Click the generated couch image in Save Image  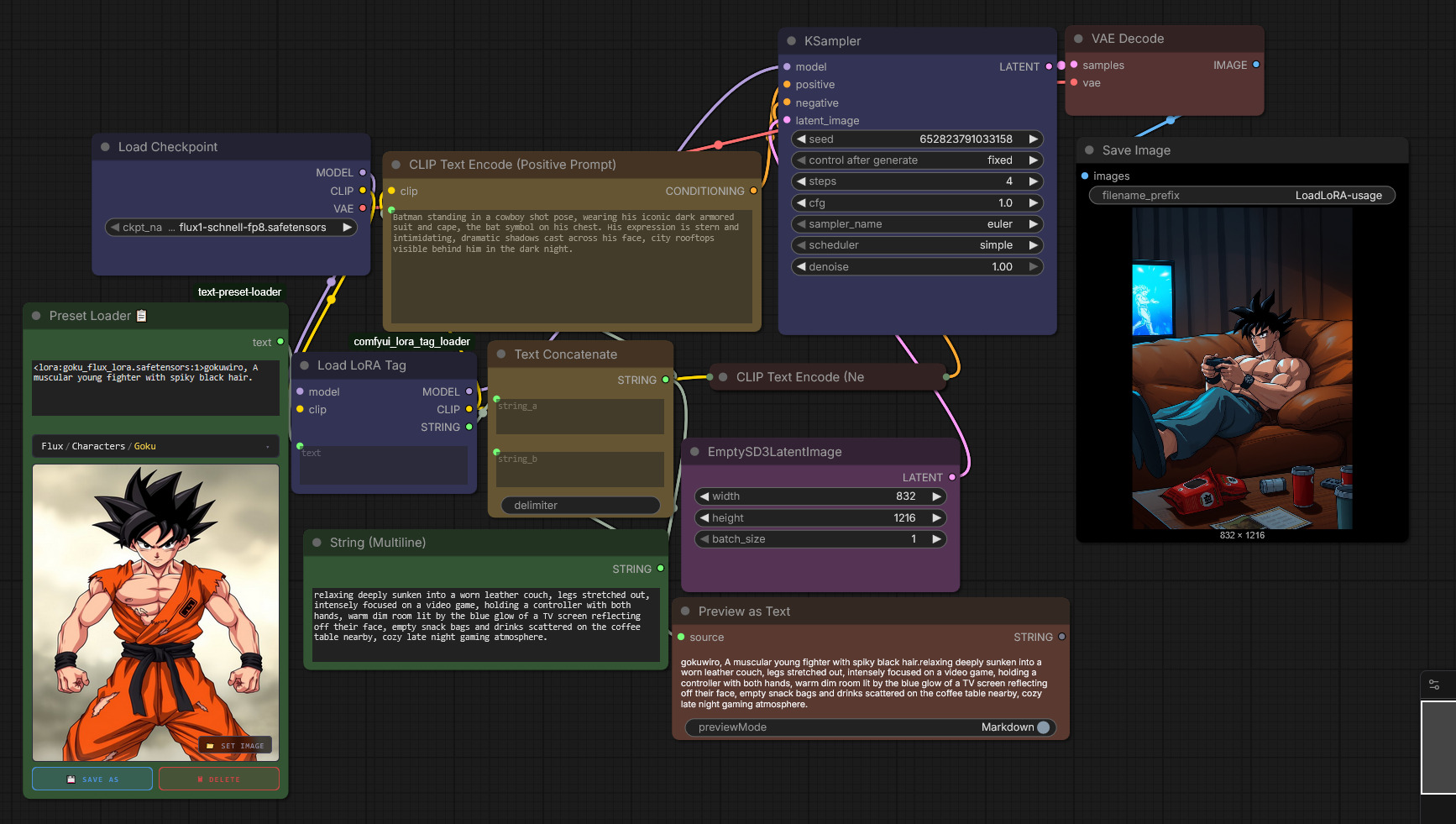pos(1242,369)
